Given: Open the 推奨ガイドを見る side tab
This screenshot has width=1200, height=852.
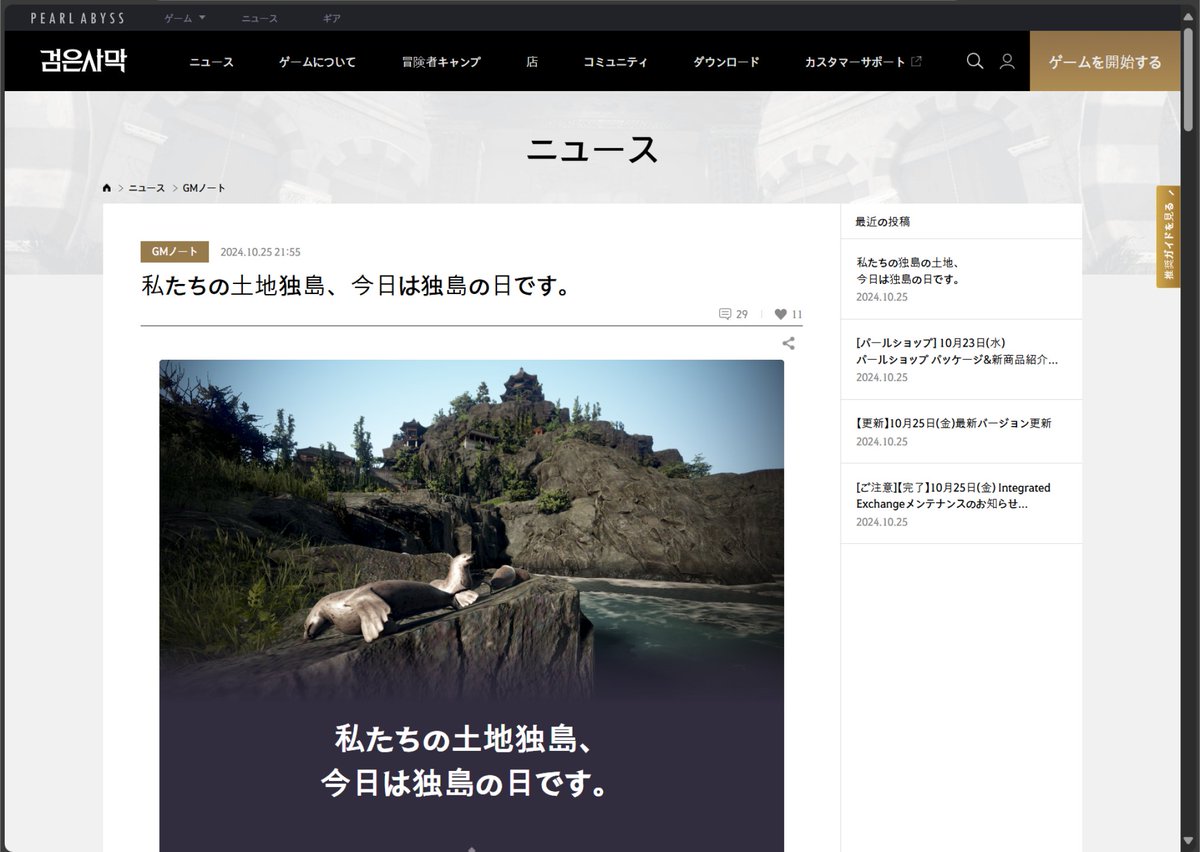Looking at the screenshot, I should click(x=1168, y=237).
